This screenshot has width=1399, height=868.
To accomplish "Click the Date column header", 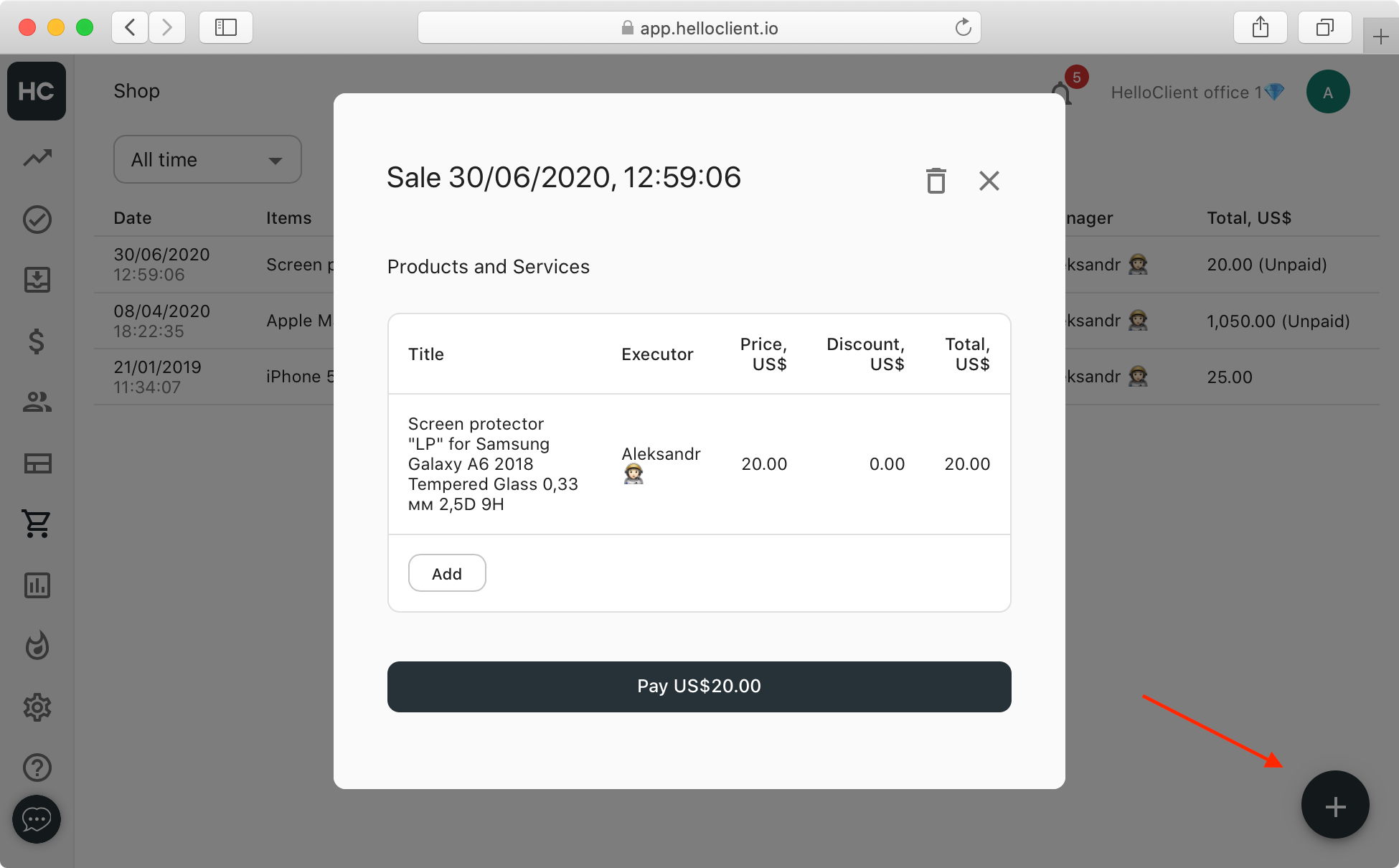I will point(132,218).
